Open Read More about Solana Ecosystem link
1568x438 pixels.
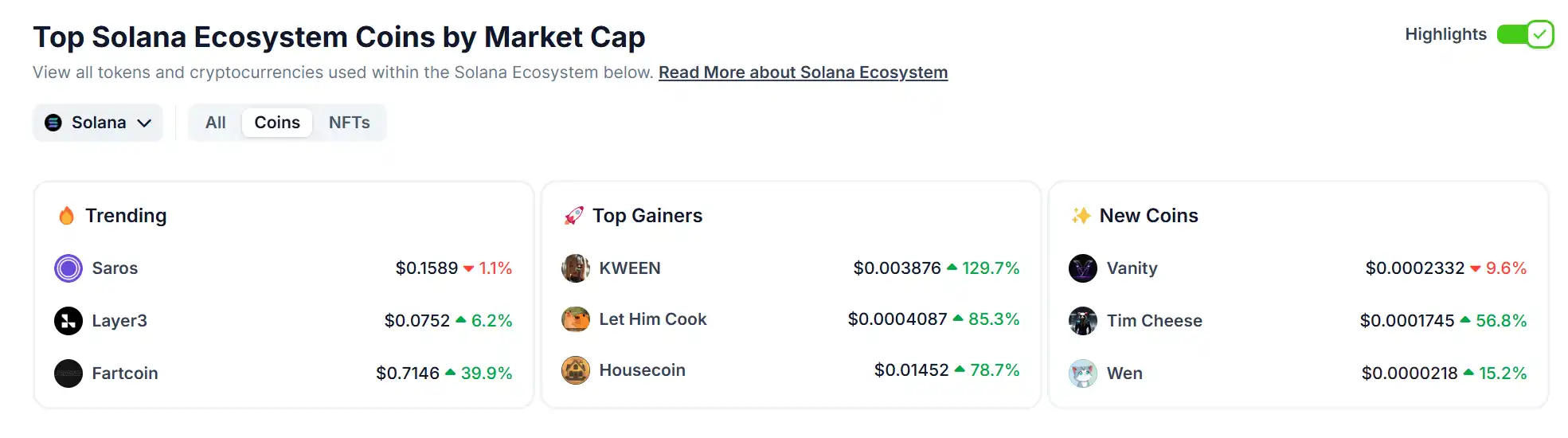[803, 72]
